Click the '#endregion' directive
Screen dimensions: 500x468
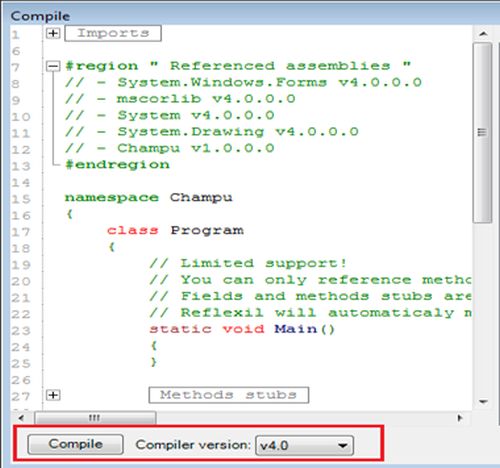[x=117, y=165]
